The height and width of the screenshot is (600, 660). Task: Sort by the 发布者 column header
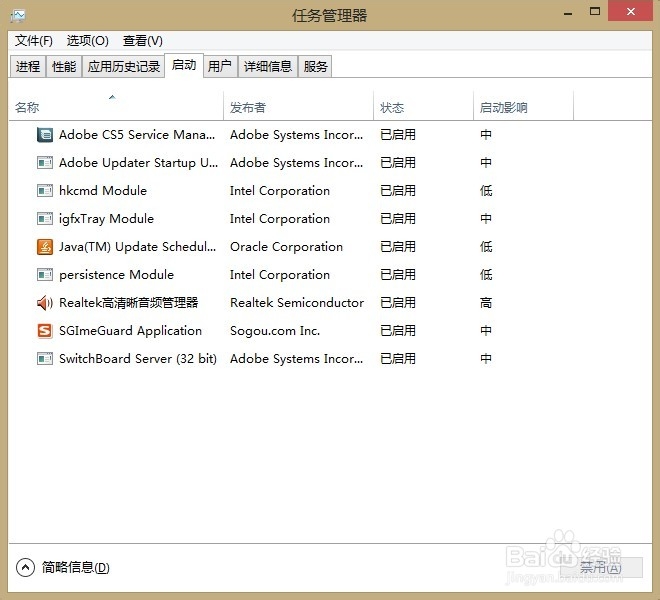click(x=298, y=107)
